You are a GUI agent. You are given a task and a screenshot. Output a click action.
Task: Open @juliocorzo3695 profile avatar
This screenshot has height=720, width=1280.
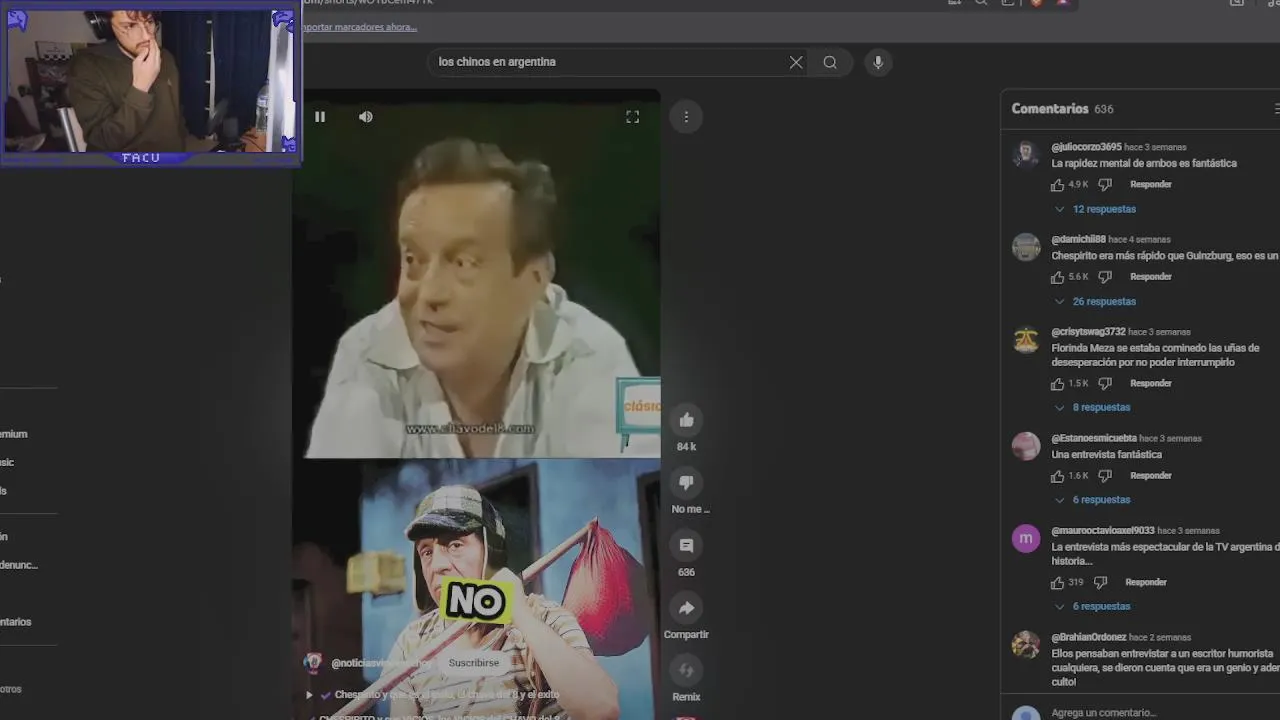point(1026,154)
